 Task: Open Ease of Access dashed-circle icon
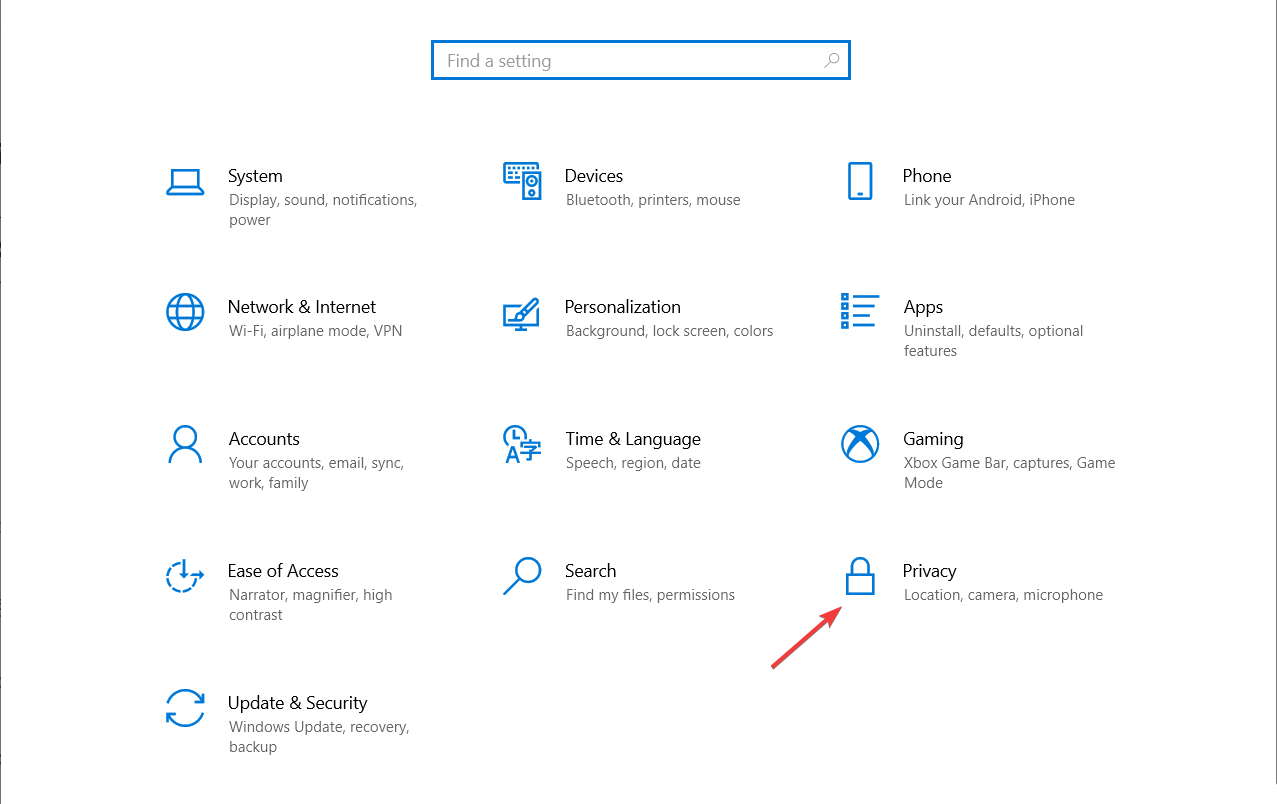tap(185, 576)
